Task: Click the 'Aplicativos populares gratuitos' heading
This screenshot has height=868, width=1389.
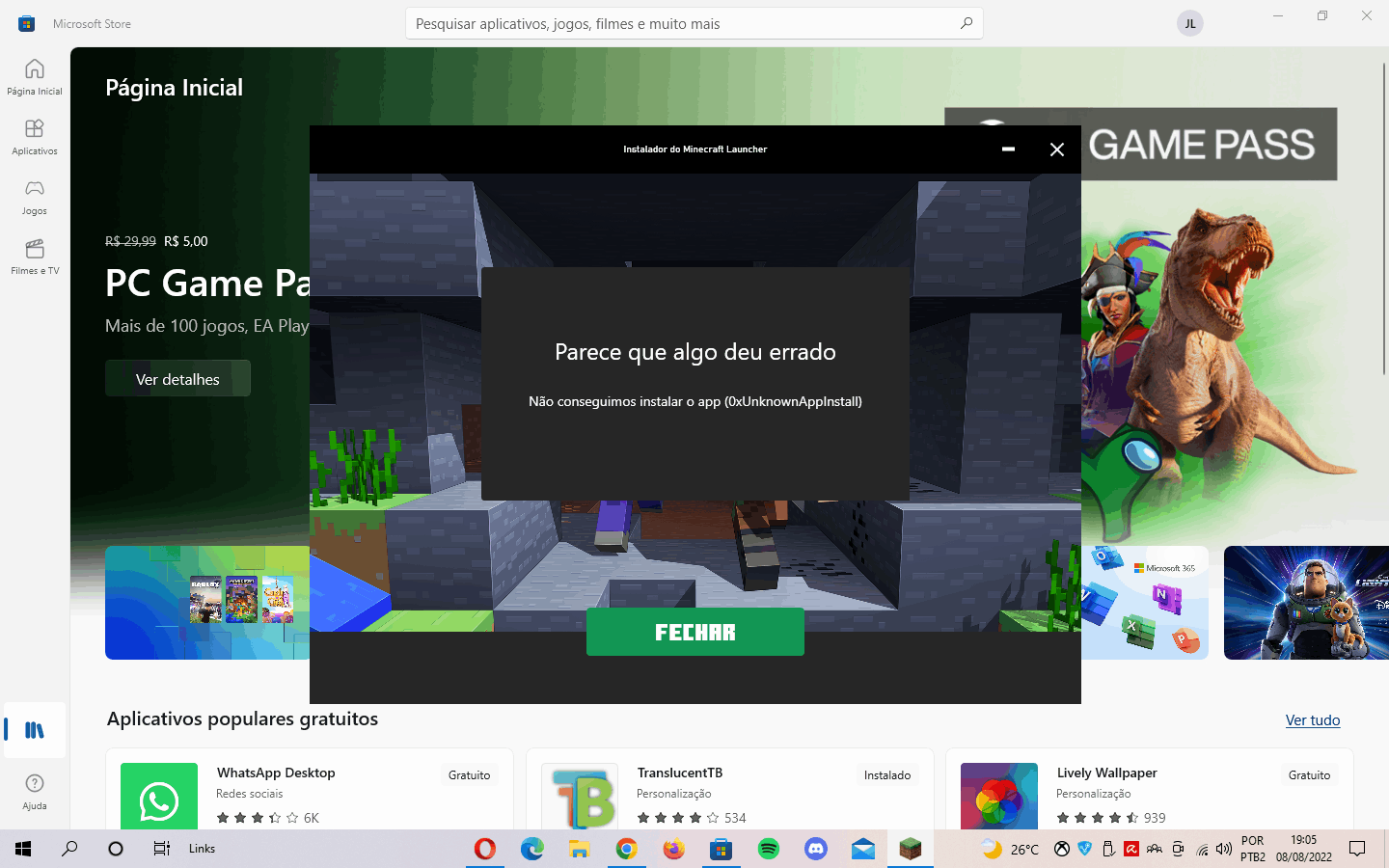Action: (242, 719)
